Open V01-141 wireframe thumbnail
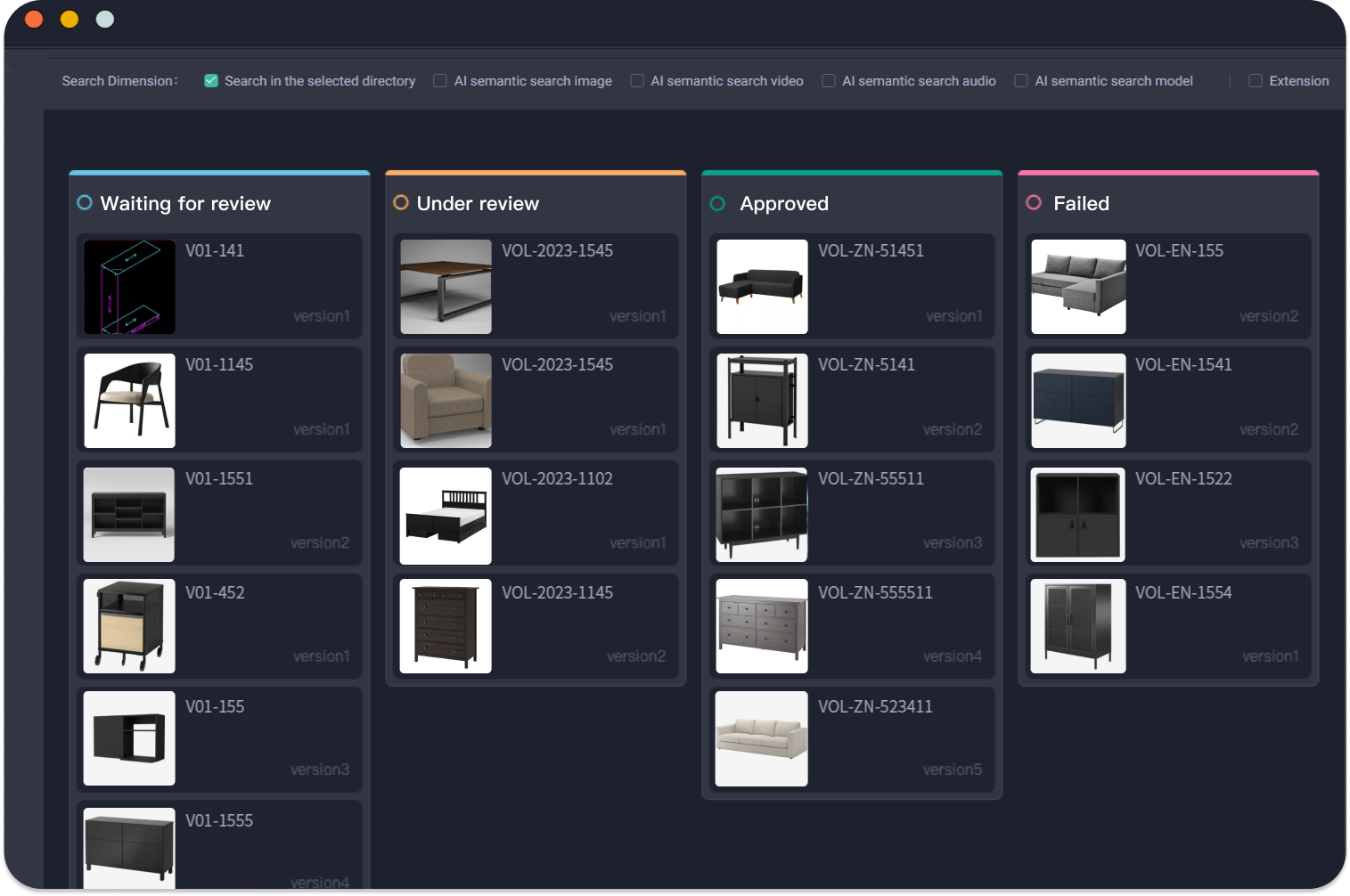The height and width of the screenshot is (896, 1350). click(129, 287)
